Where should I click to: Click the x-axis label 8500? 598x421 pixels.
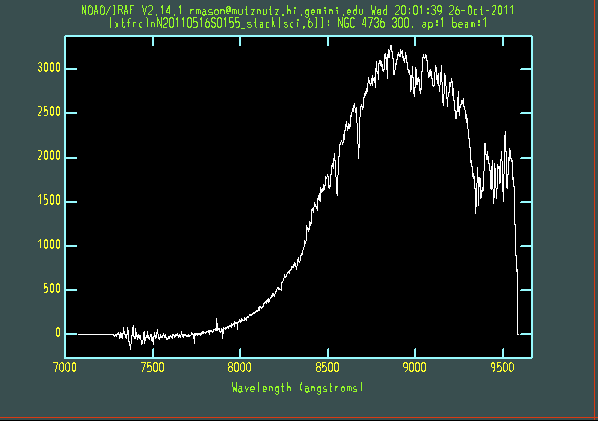tap(328, 368)
